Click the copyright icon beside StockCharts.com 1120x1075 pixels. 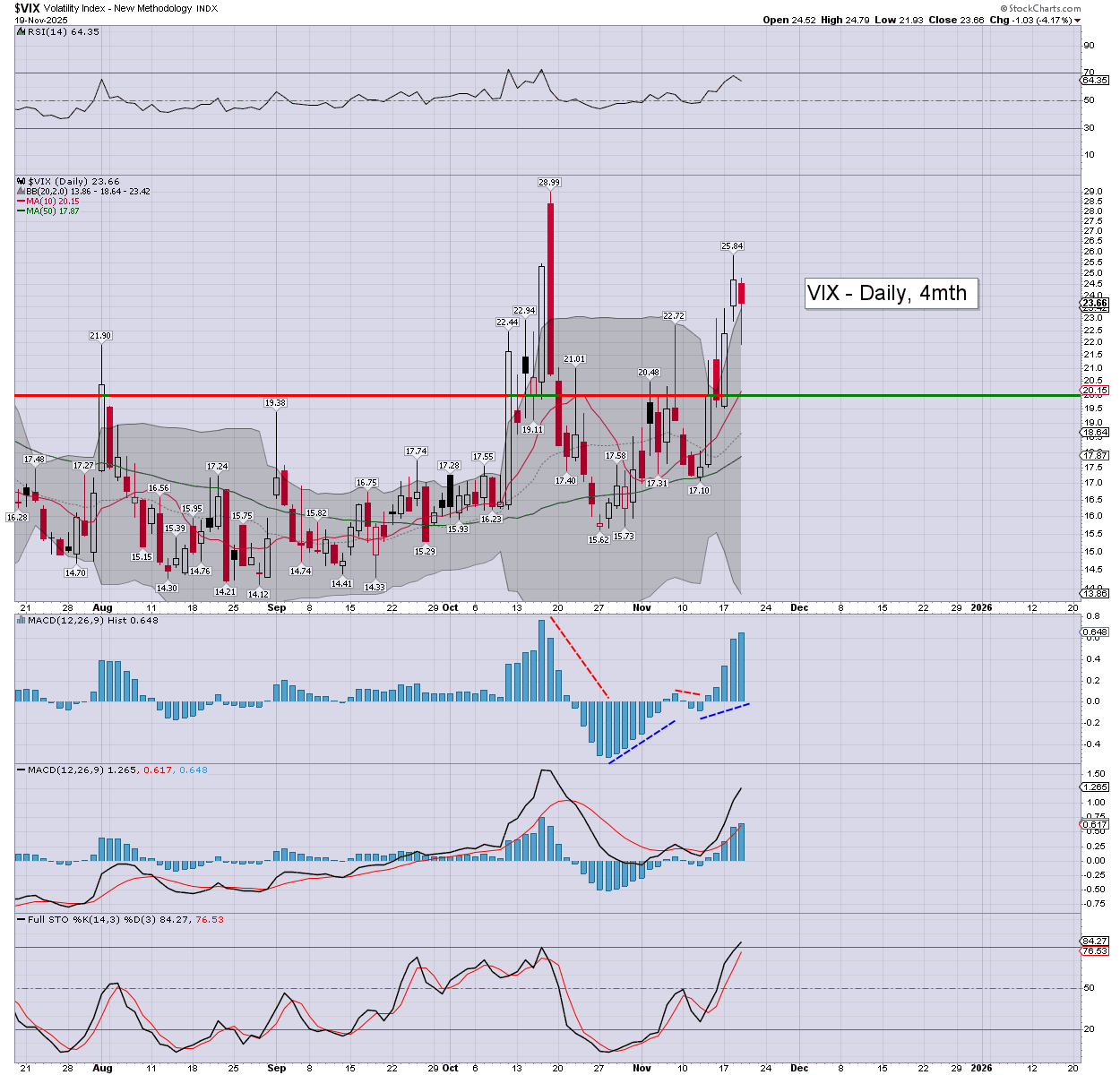coord(1003,9)
